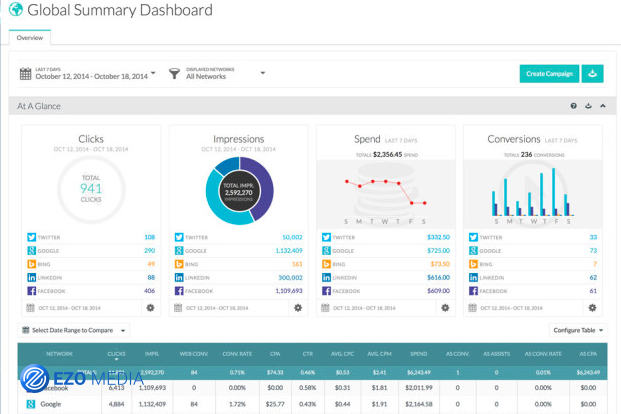The width and height of the screenshot is (621, 414).
Task: Click the funnel filter icon for Displayed Networks
Action: pyautogui.click(x=174, y=73)
